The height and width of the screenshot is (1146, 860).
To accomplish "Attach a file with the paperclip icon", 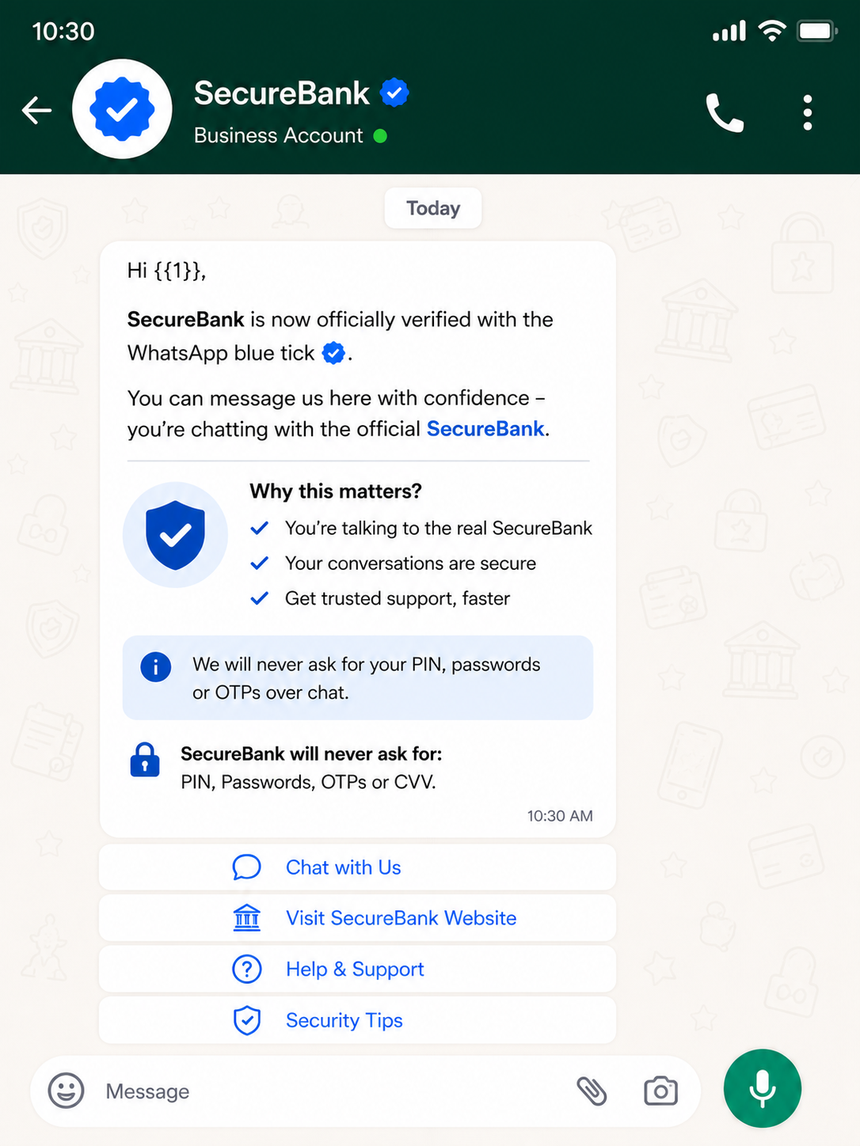I will coord(591,1091).
